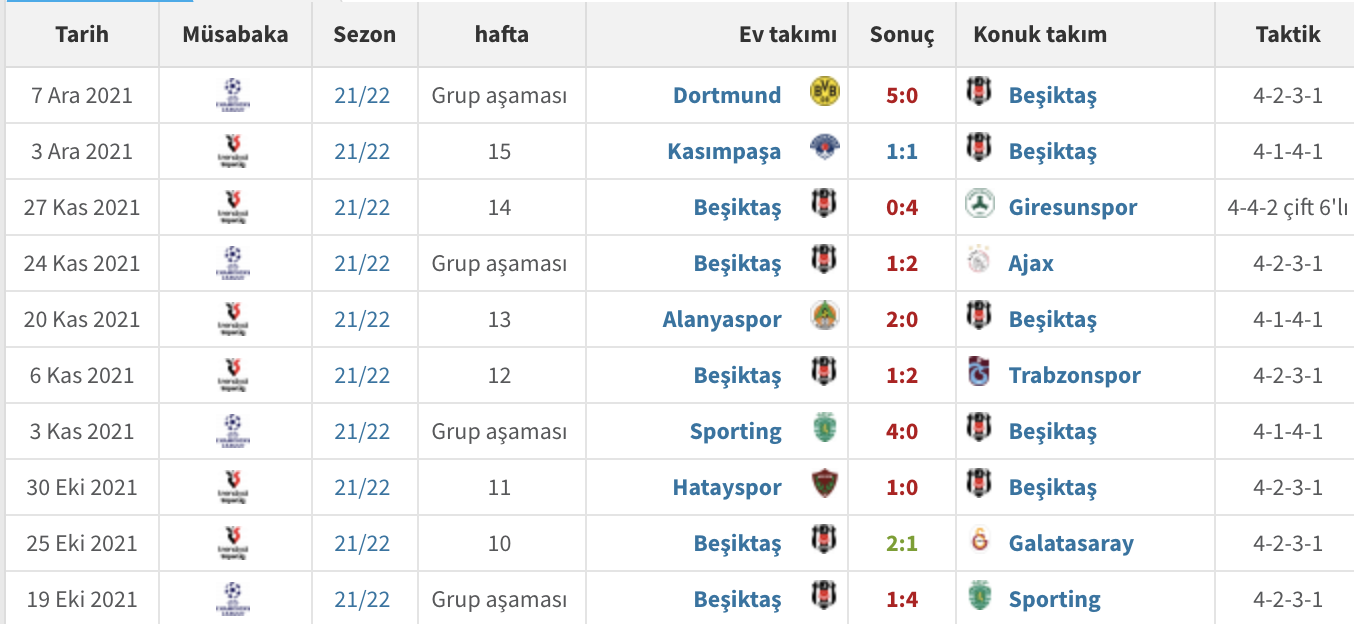
Task: Click the Trabzonspor club crest icon
Action: [x=978, y=373]
